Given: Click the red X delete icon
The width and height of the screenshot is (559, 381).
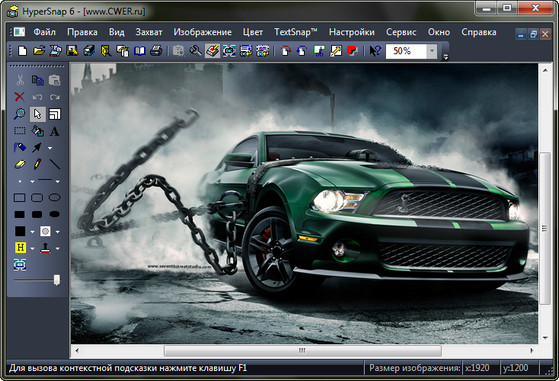Looking at the screenshot, I should pyautogui.click(x=20, y=97).
